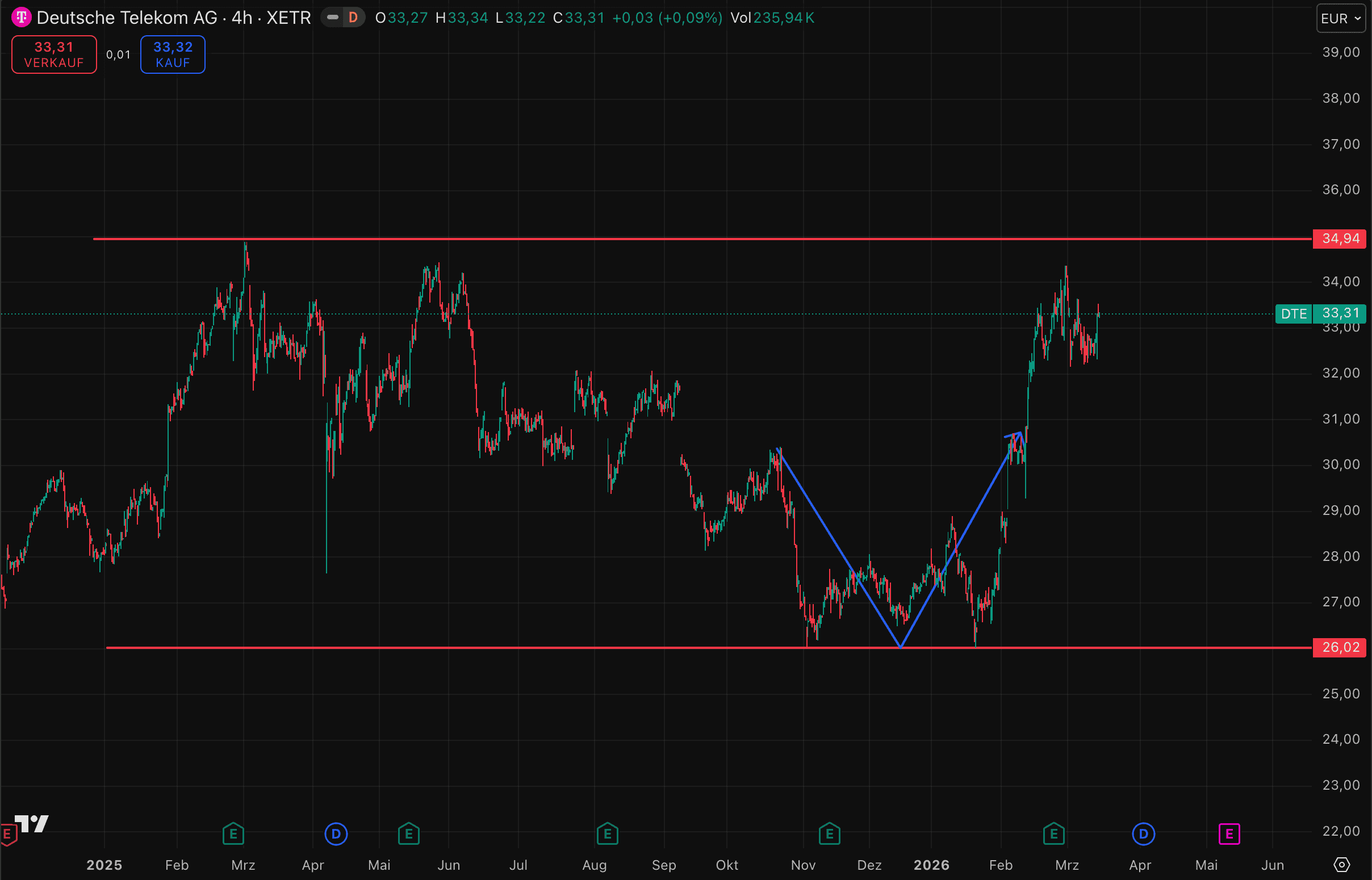The image size is (1372, 880).
Task: Open chart settings gear at bottom right
Action: pos(1341,865)
